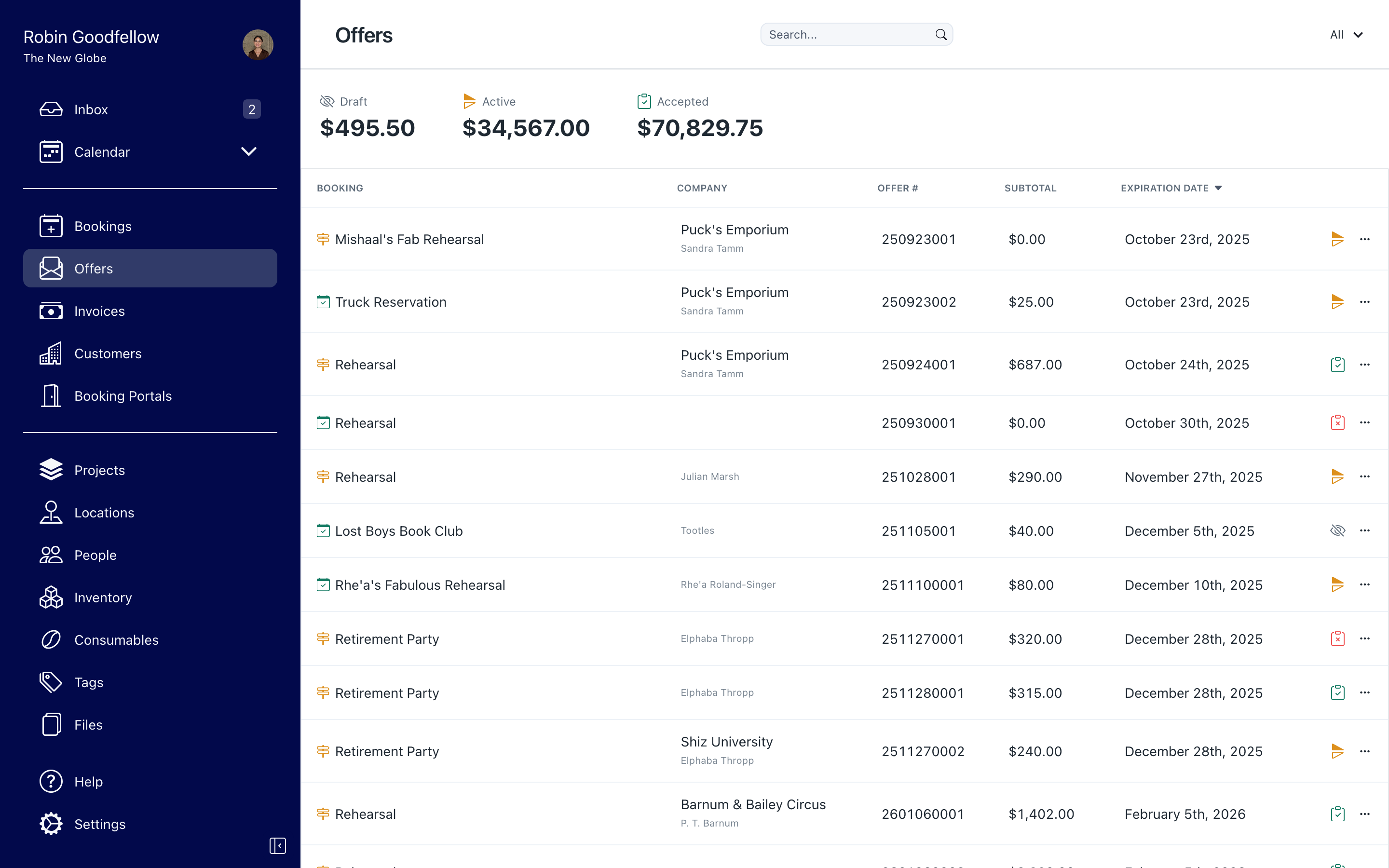Open Consumables leaf icon

coord(51,639)
